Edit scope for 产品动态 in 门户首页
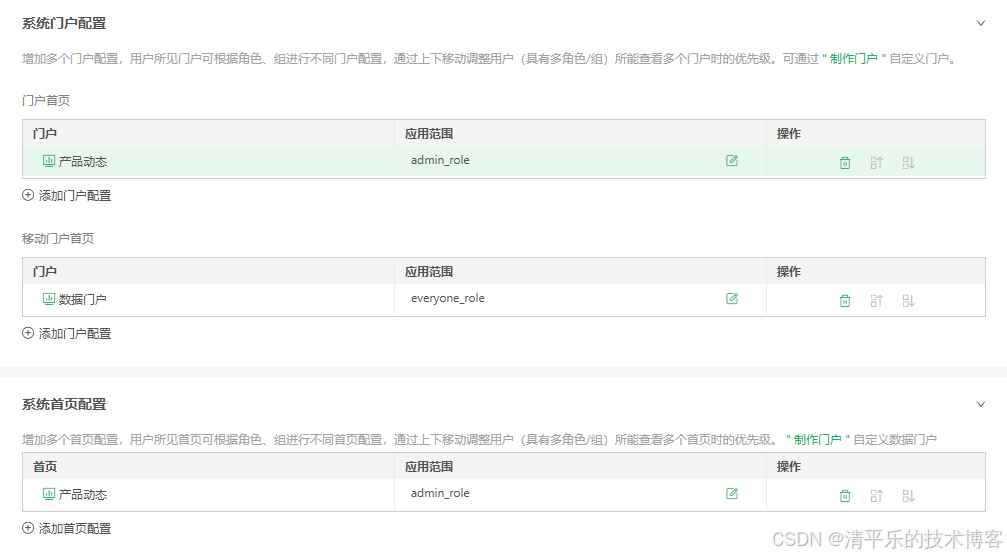This screenshot has width=1007, height=557. pos(731,161)
